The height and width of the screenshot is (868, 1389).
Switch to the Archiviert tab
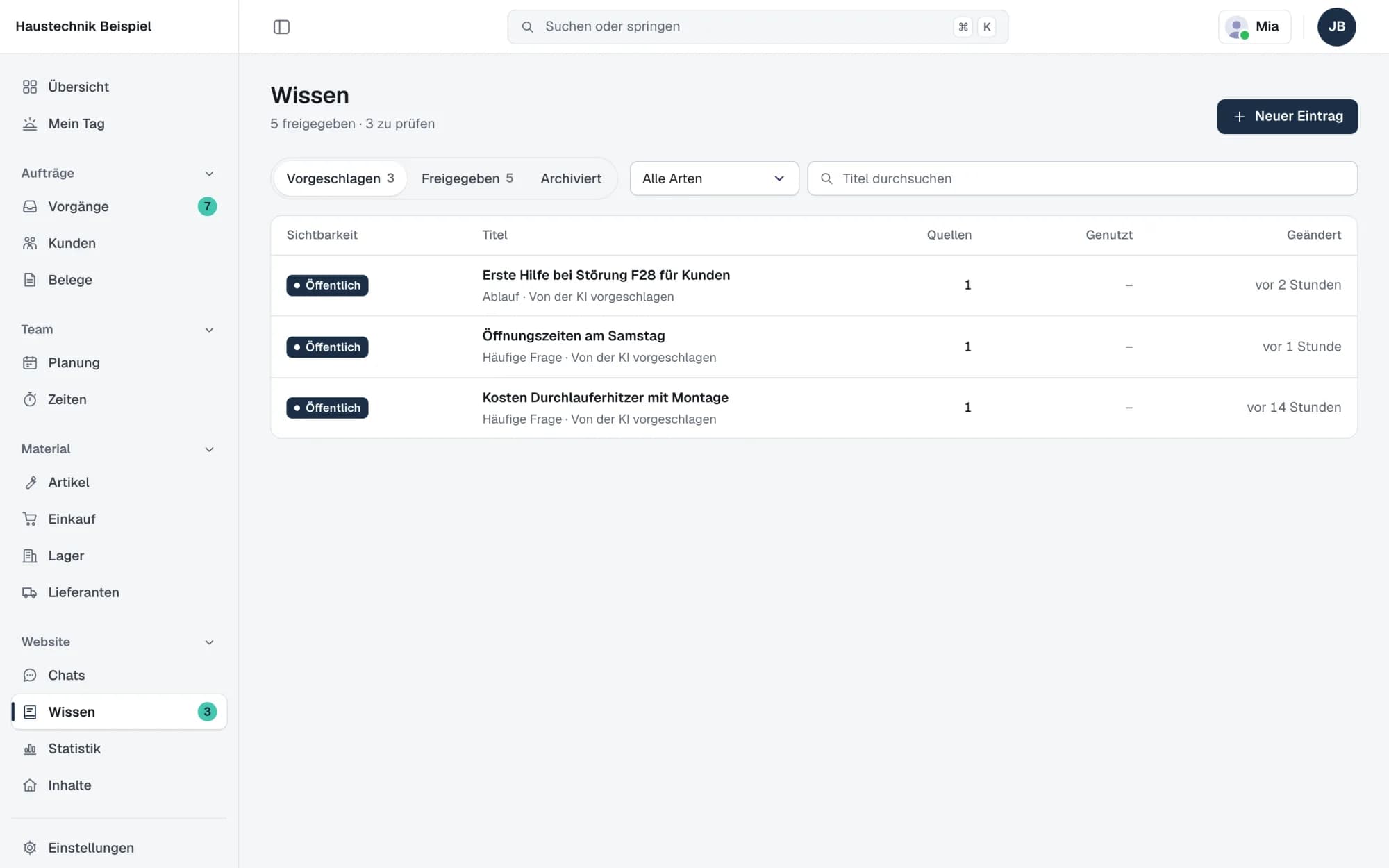(571, 178)
